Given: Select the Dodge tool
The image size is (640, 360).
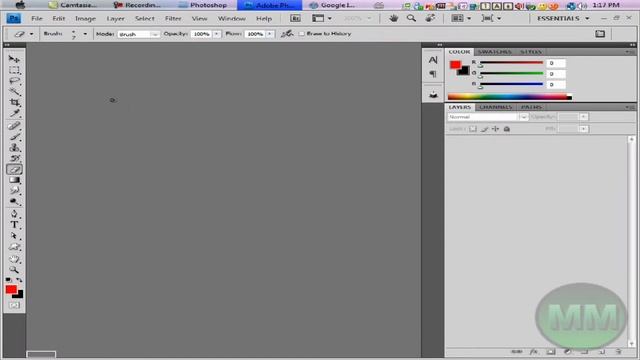Looking at the screenshot, I should pyautogui.click(x=14, y=201).
